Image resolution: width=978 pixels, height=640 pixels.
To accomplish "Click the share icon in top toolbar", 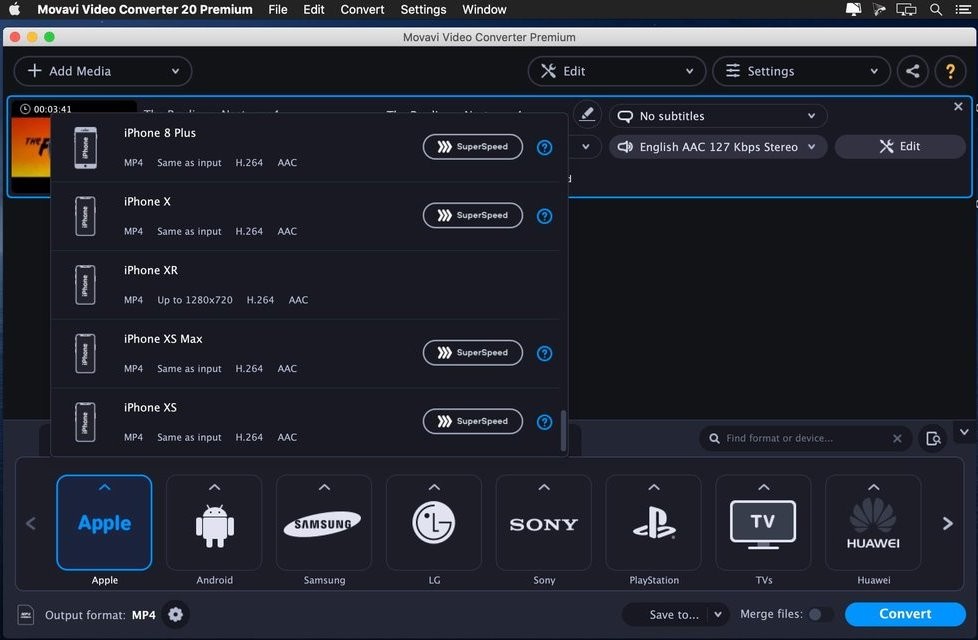I will [x=912, y=71].
